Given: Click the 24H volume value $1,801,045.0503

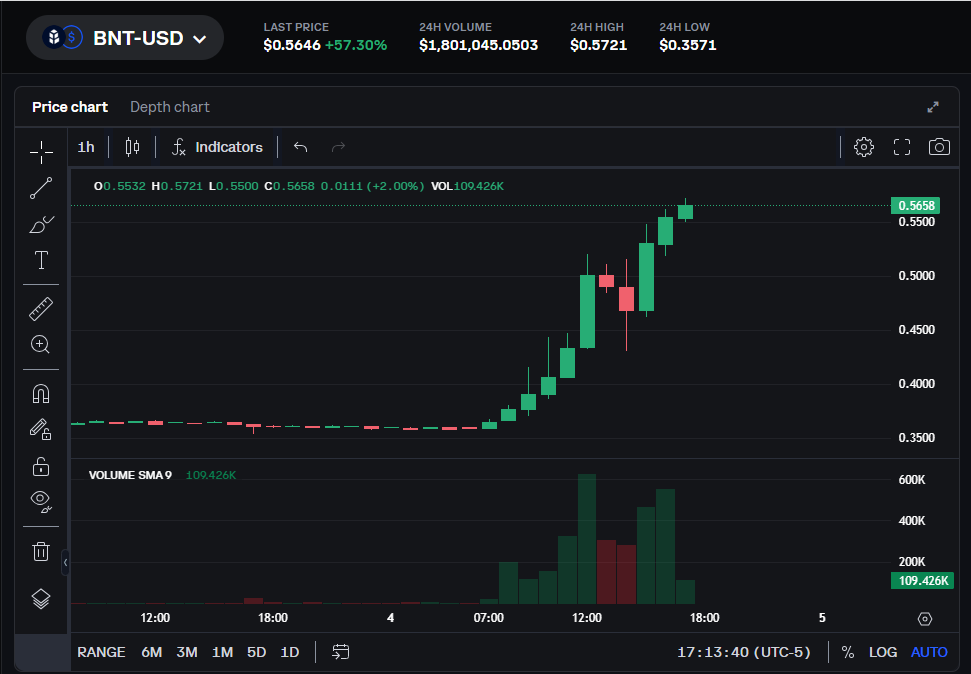Looking at the screenshot, I should (478, 45).
